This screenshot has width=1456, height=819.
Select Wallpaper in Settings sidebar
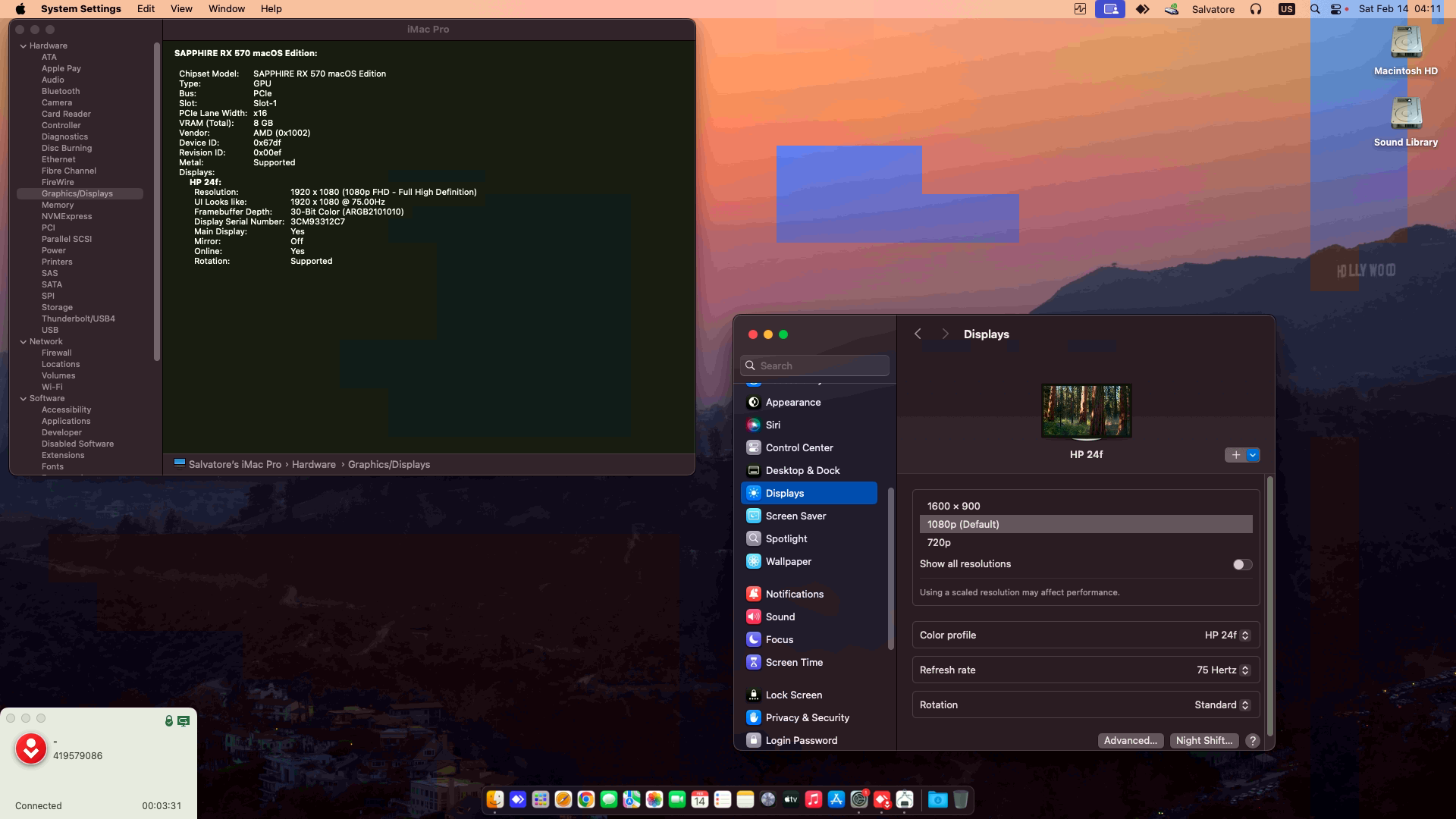click(x=809, y=562)
